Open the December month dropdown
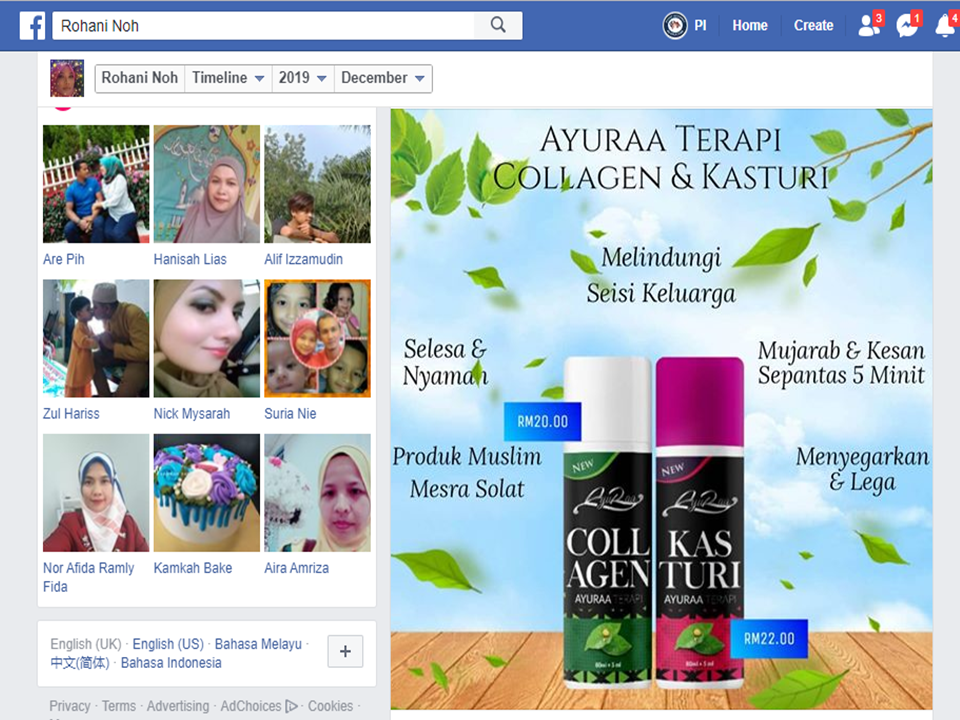The width and height of the screenshot is (960, 720). (x=383, y=78)
